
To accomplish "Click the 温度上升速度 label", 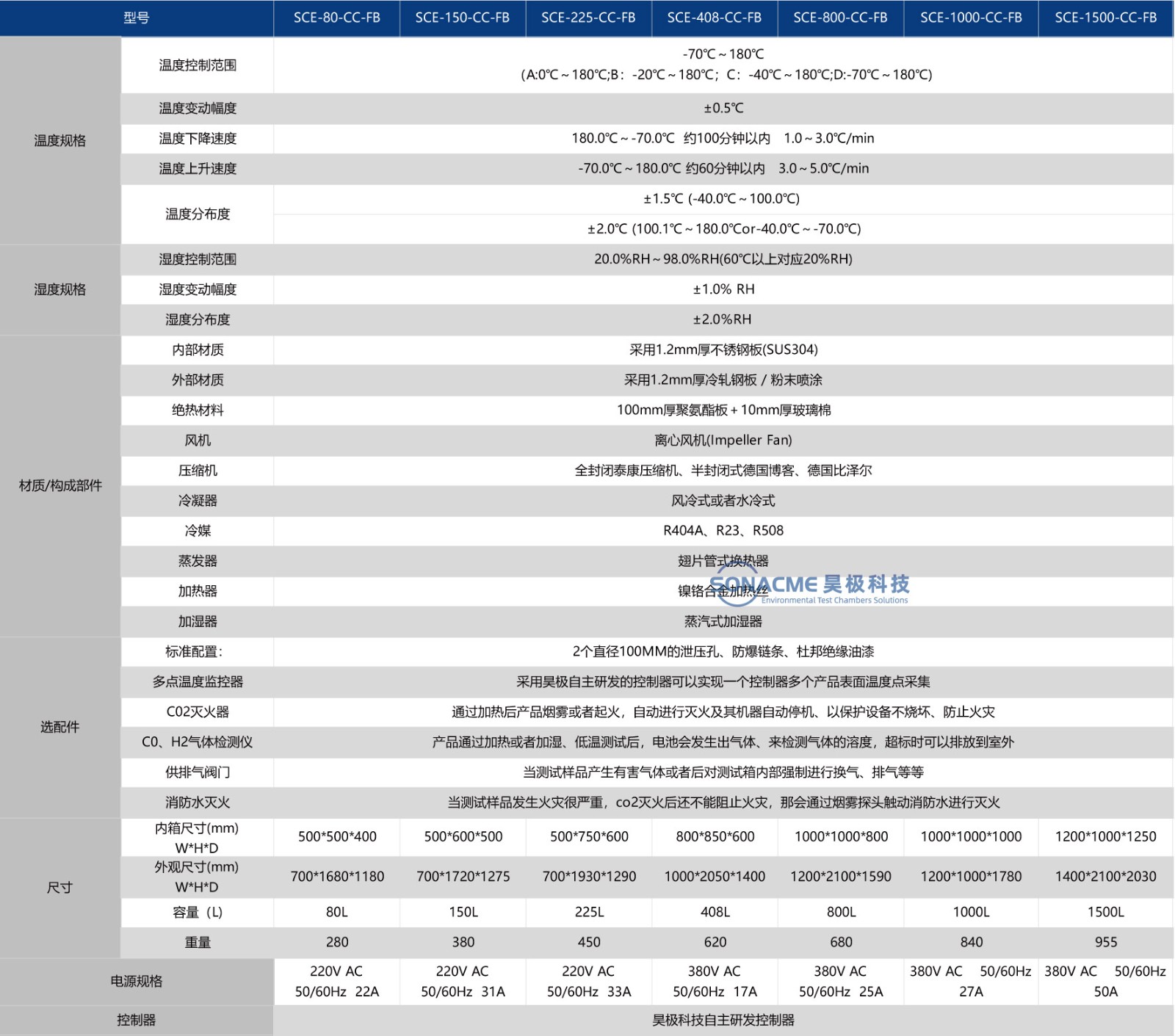I will click(198, 168).
